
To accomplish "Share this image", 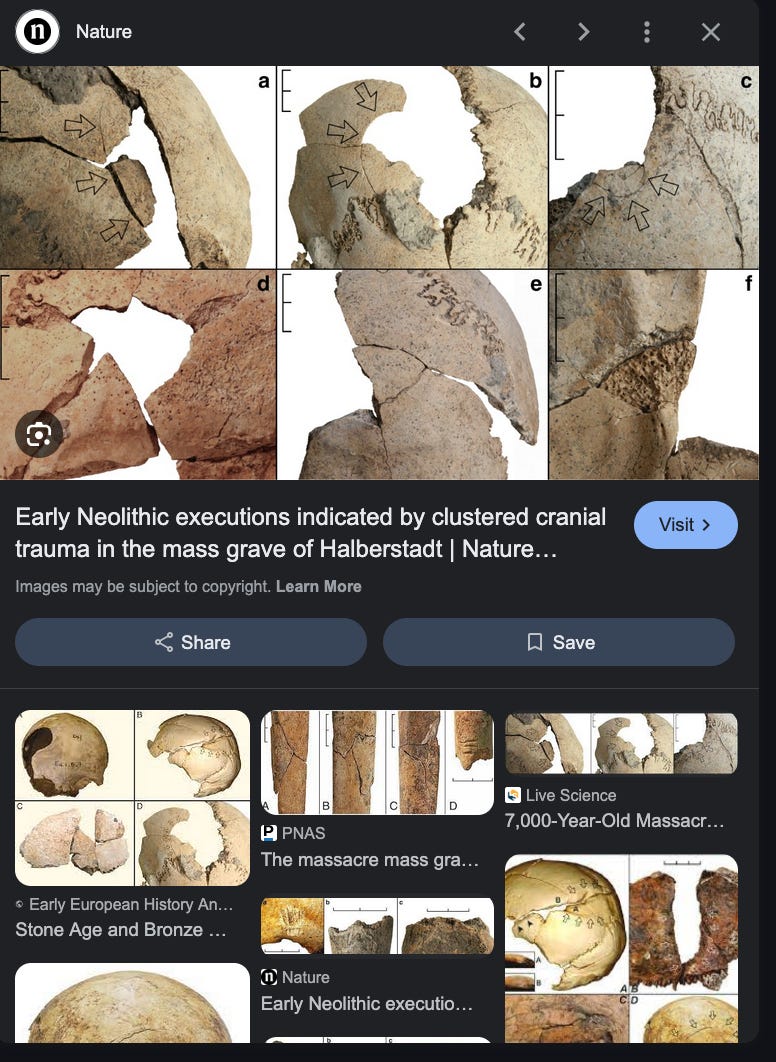I will 191,642.
